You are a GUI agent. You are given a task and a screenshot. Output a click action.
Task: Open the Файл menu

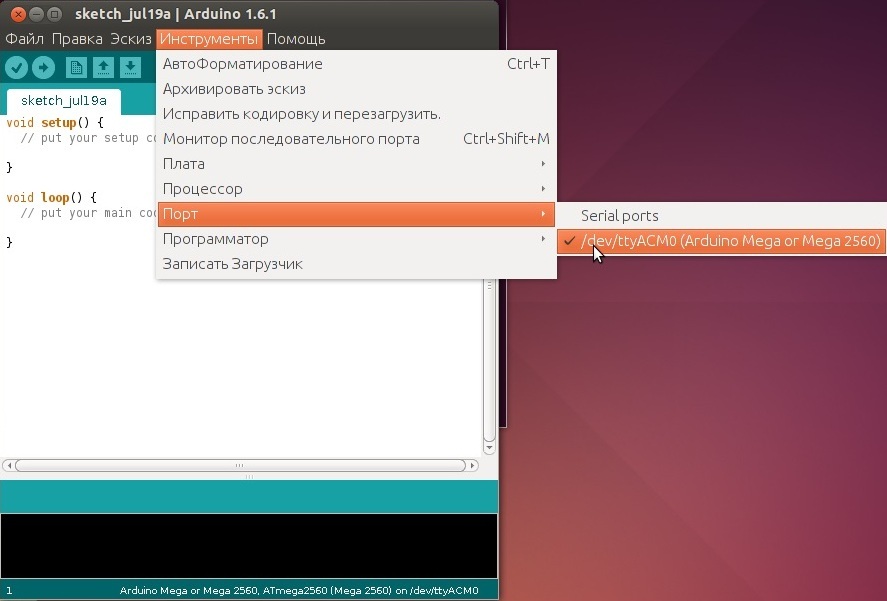tap(24, 39)
